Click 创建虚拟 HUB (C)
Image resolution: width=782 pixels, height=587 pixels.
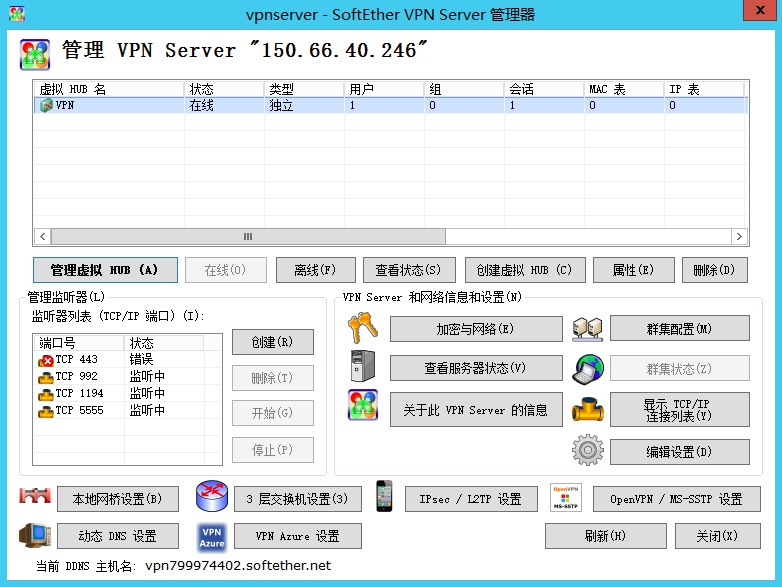(525, 270)
